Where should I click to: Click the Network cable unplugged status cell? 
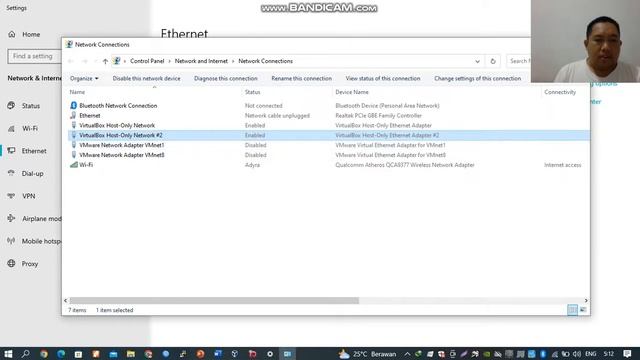[x=277, y=116]
